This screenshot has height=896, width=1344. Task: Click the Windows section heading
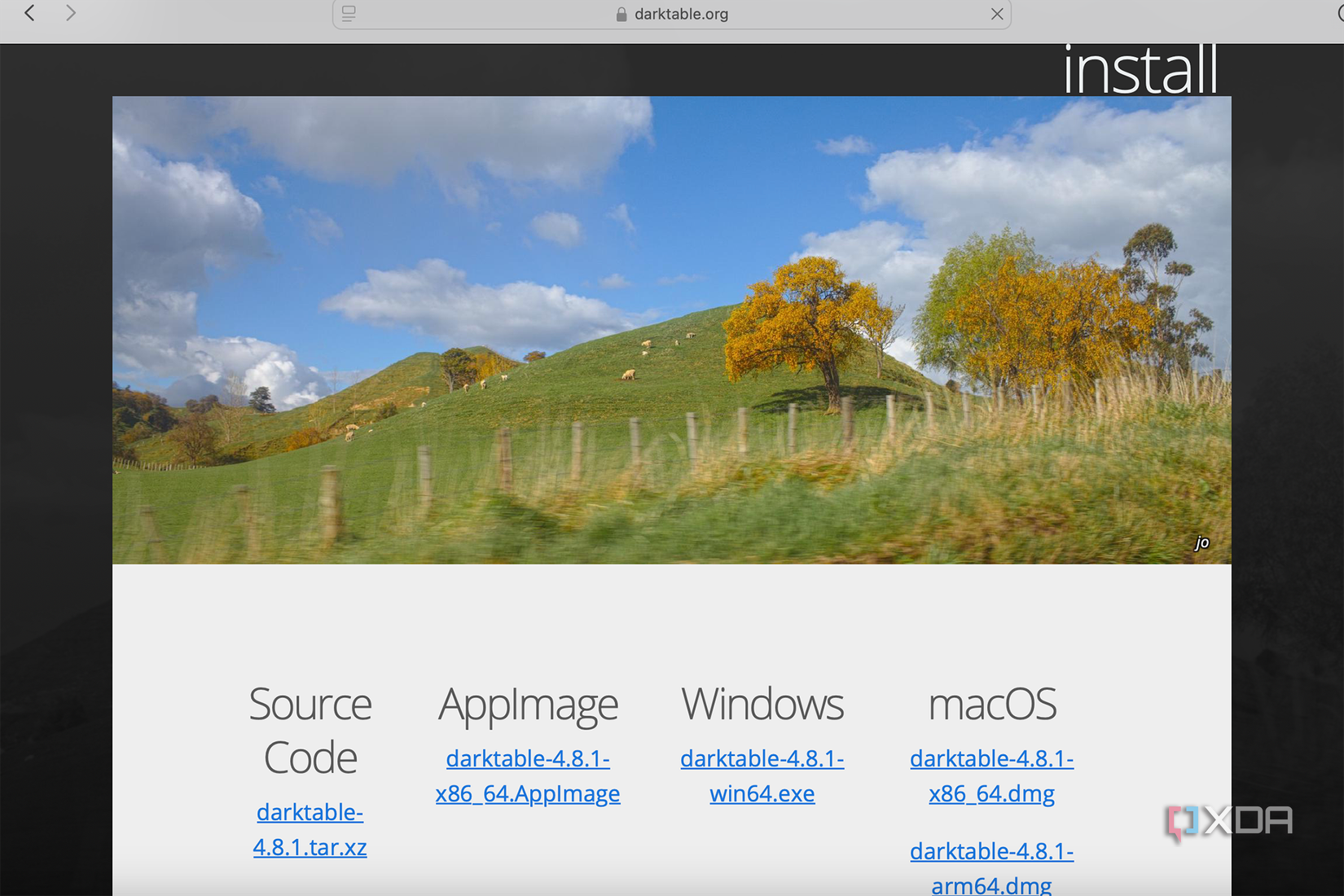click(x=762, y=704)
